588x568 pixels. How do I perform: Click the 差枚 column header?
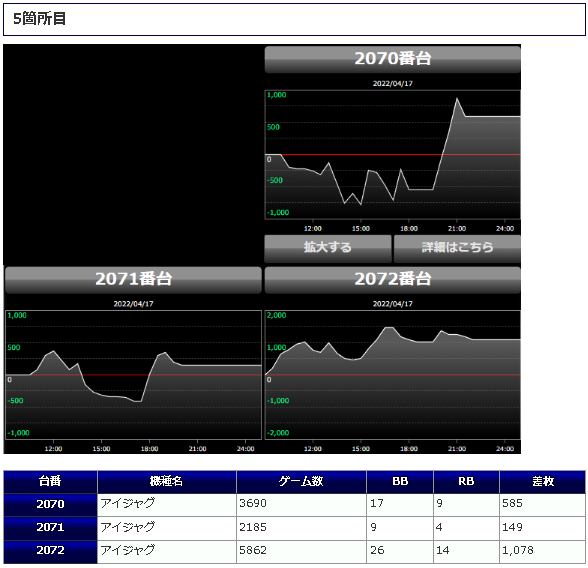click(542, 482)
